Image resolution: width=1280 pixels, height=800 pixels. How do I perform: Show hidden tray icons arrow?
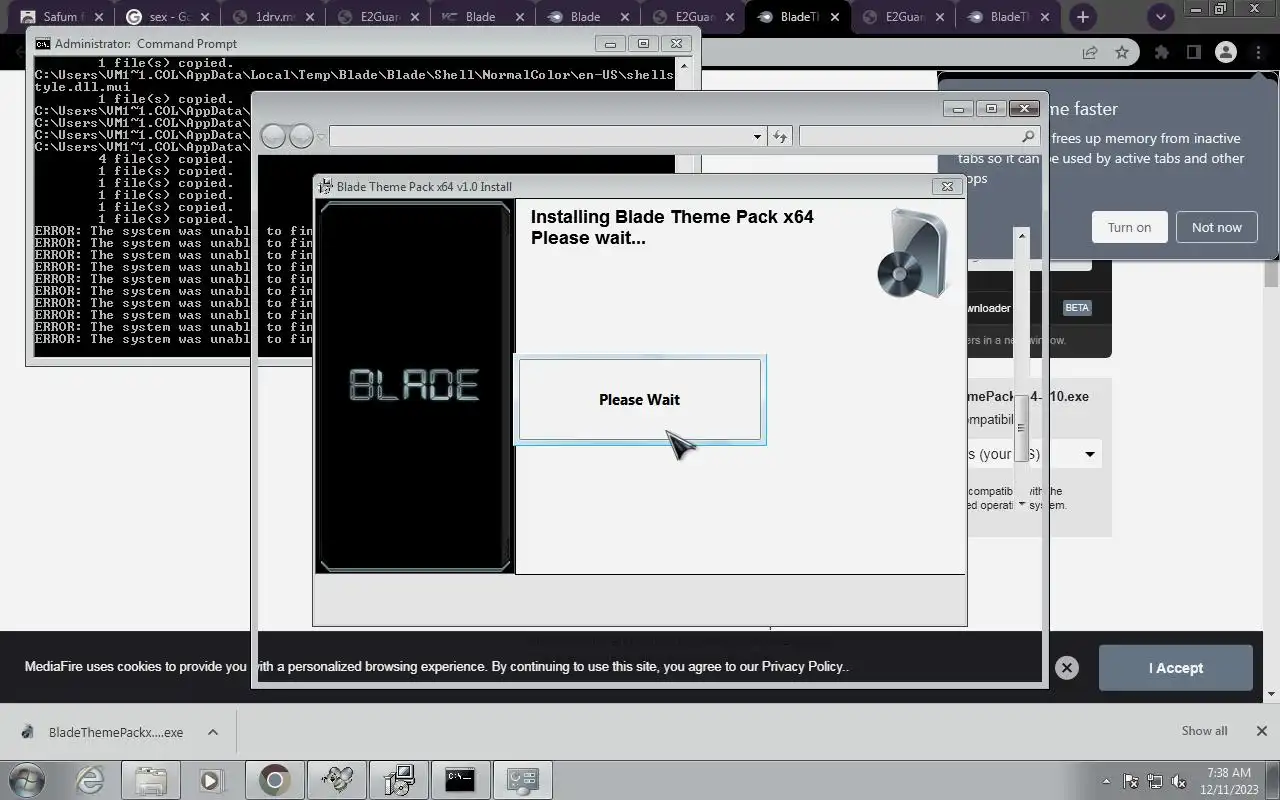[x=1106, y=781]
